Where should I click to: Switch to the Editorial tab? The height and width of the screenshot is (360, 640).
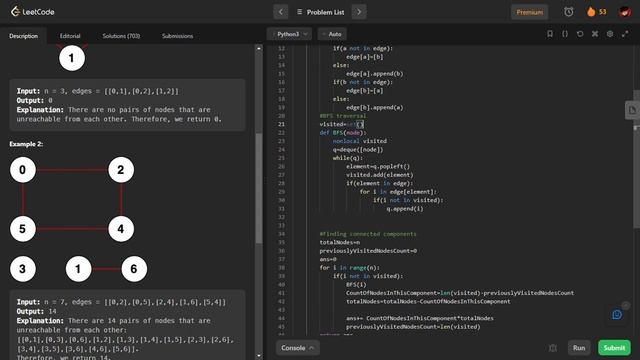coord(70,36)
